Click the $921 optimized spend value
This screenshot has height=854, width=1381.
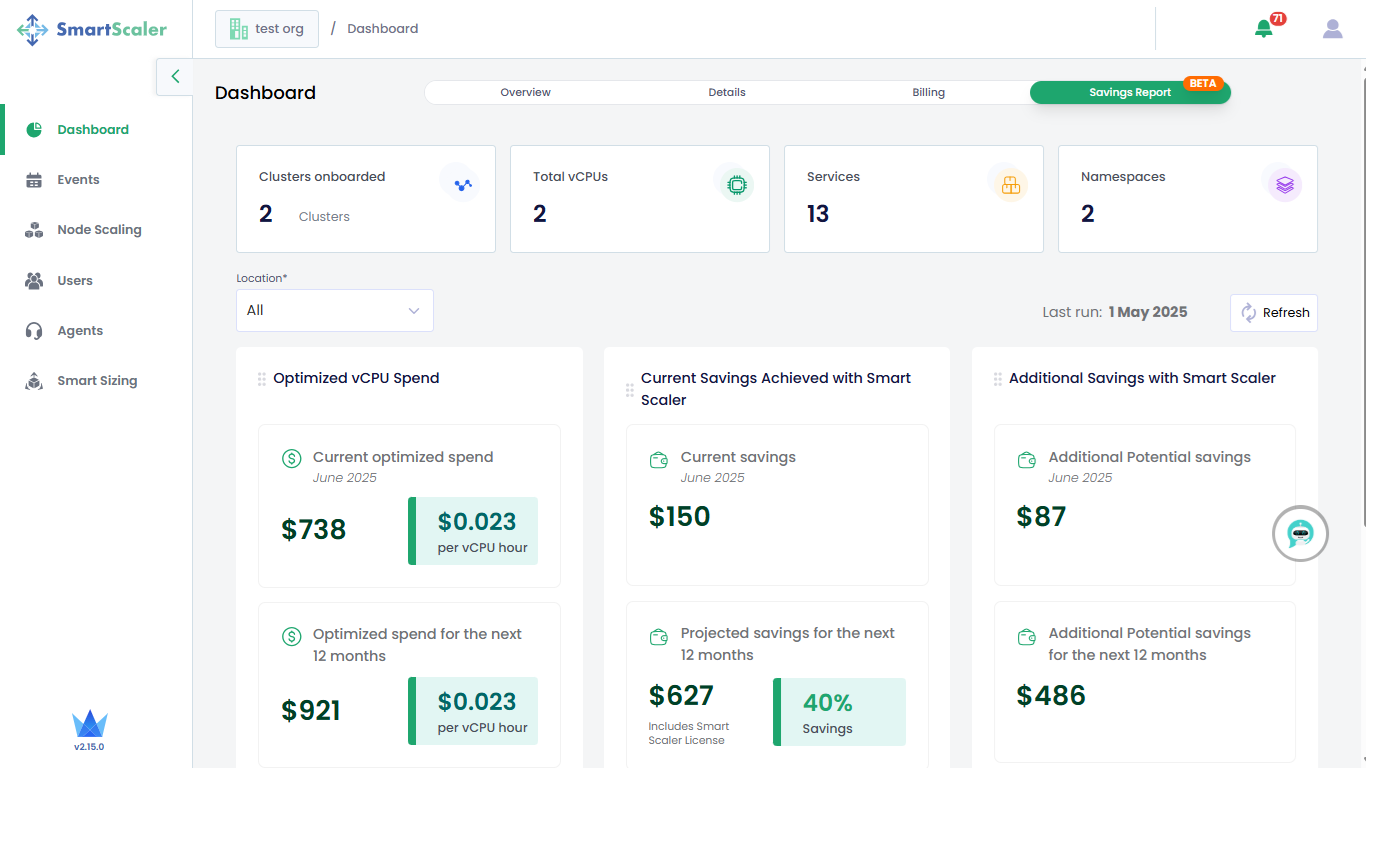(x=311, y=710)
